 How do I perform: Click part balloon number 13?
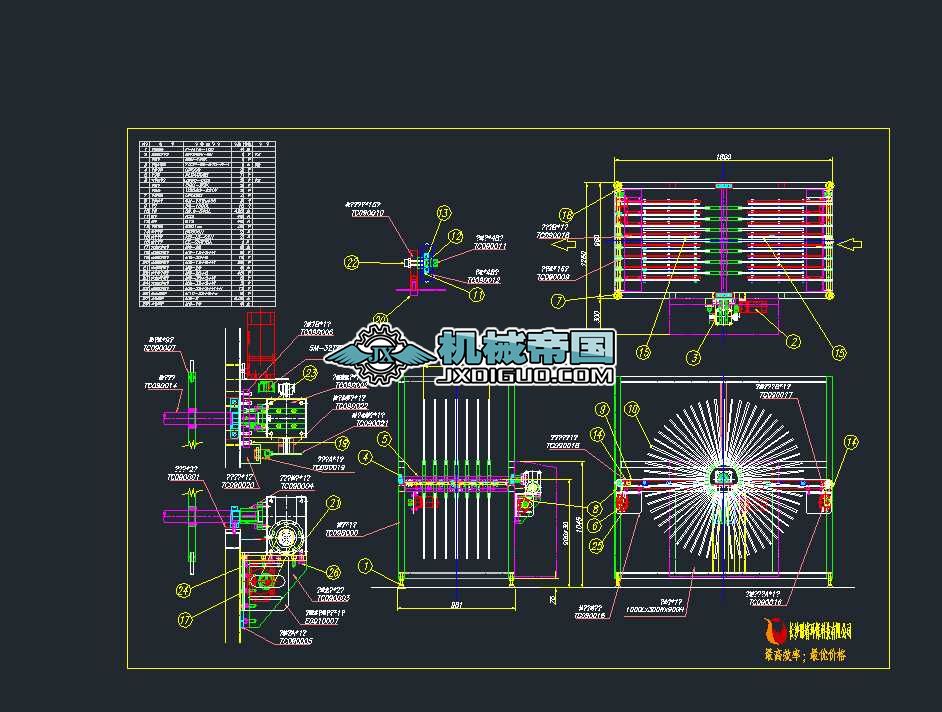(x=443, y=213)
